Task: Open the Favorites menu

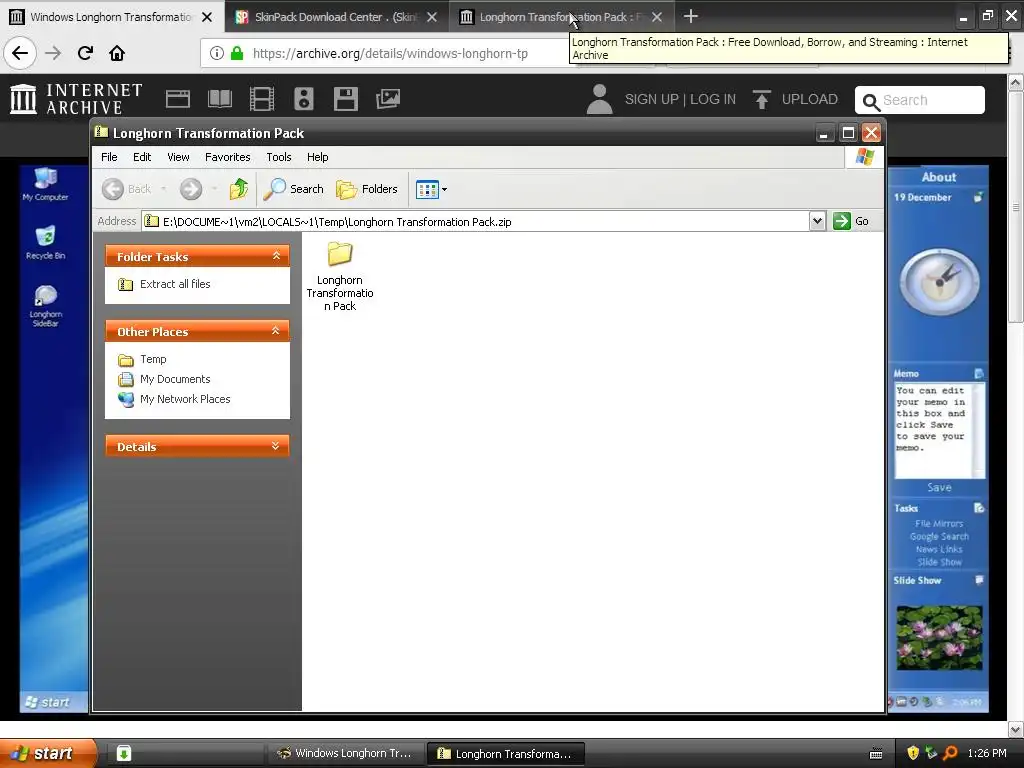Action: pyautogui.click(x=227, y=157)
